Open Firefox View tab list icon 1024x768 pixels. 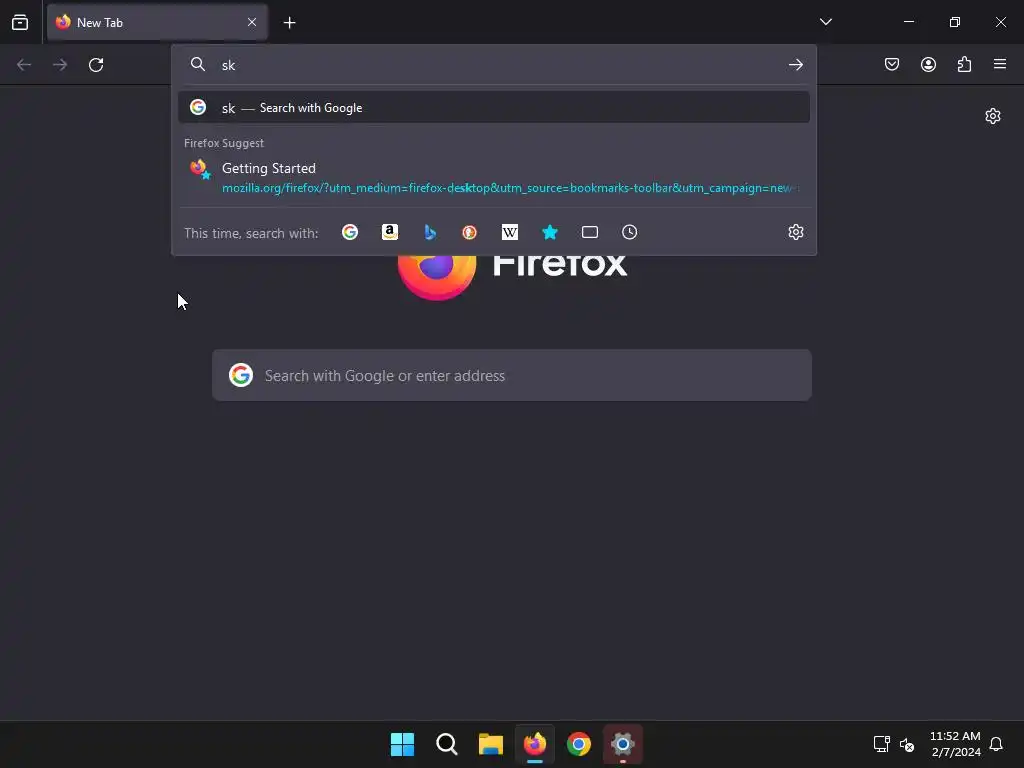click(x=20, y=22)
